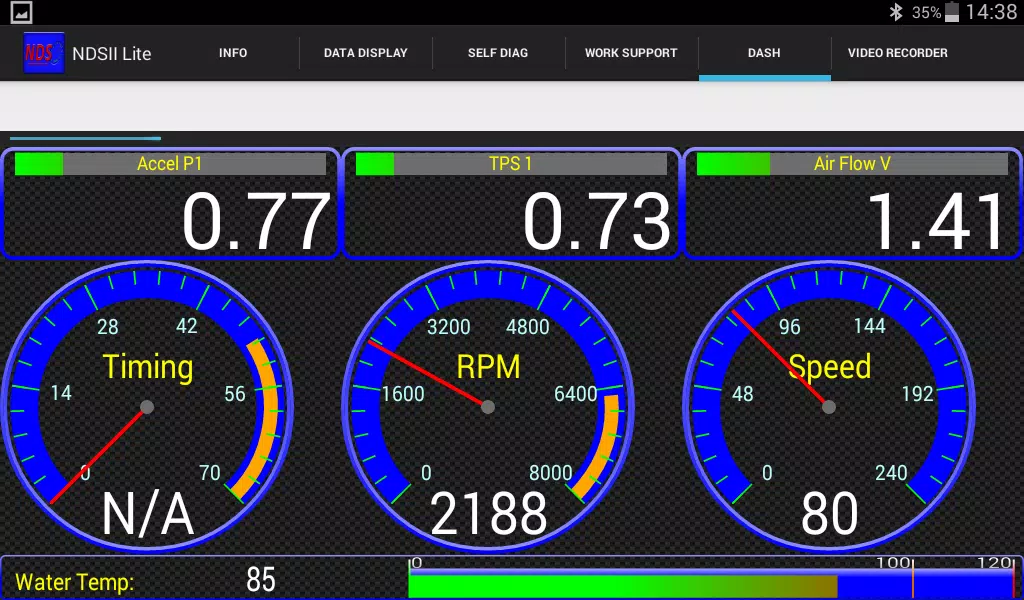Tap the Air Flow V value 1.41
The image size is (1024, 600).
936,222
